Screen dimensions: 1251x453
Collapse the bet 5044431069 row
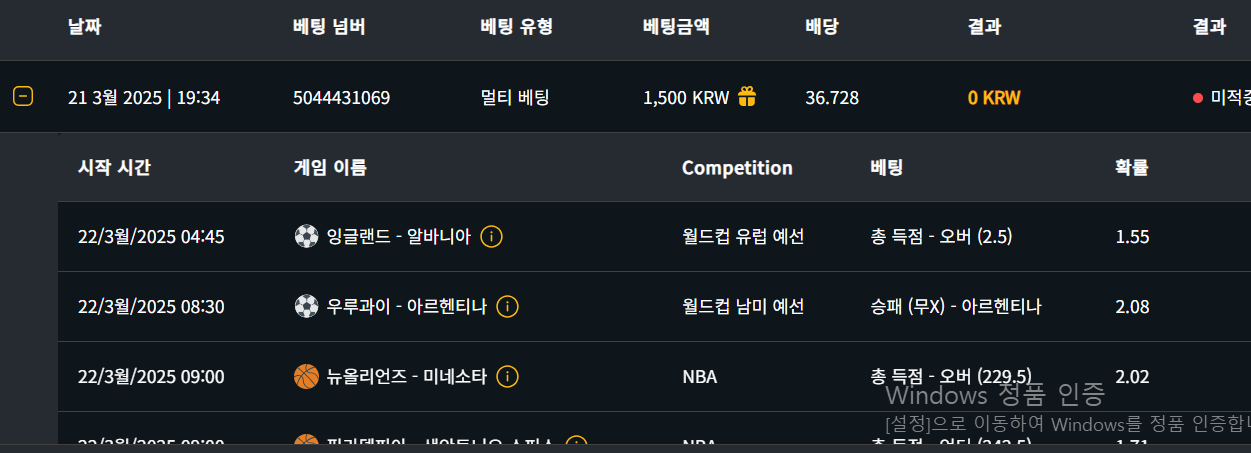pyautogui.click(x=23, y=97)
